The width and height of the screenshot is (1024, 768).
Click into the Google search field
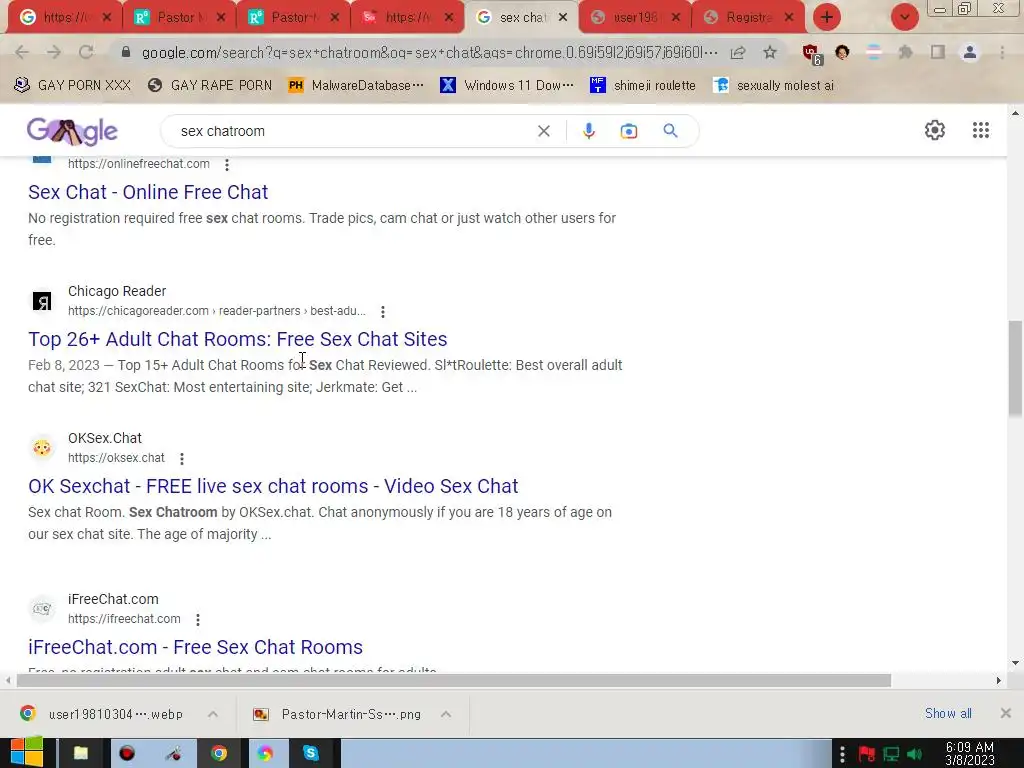pos(353,131)
